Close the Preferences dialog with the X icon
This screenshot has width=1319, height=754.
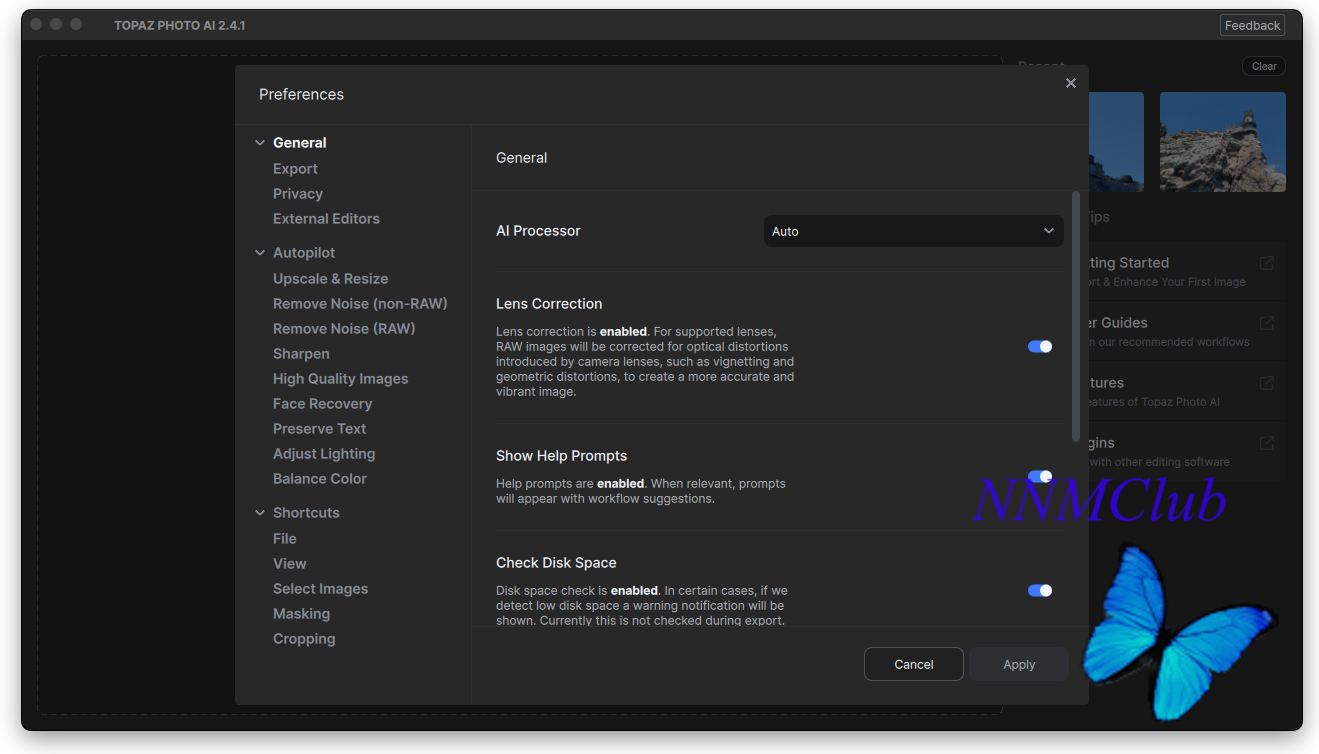click(1071, 83)
